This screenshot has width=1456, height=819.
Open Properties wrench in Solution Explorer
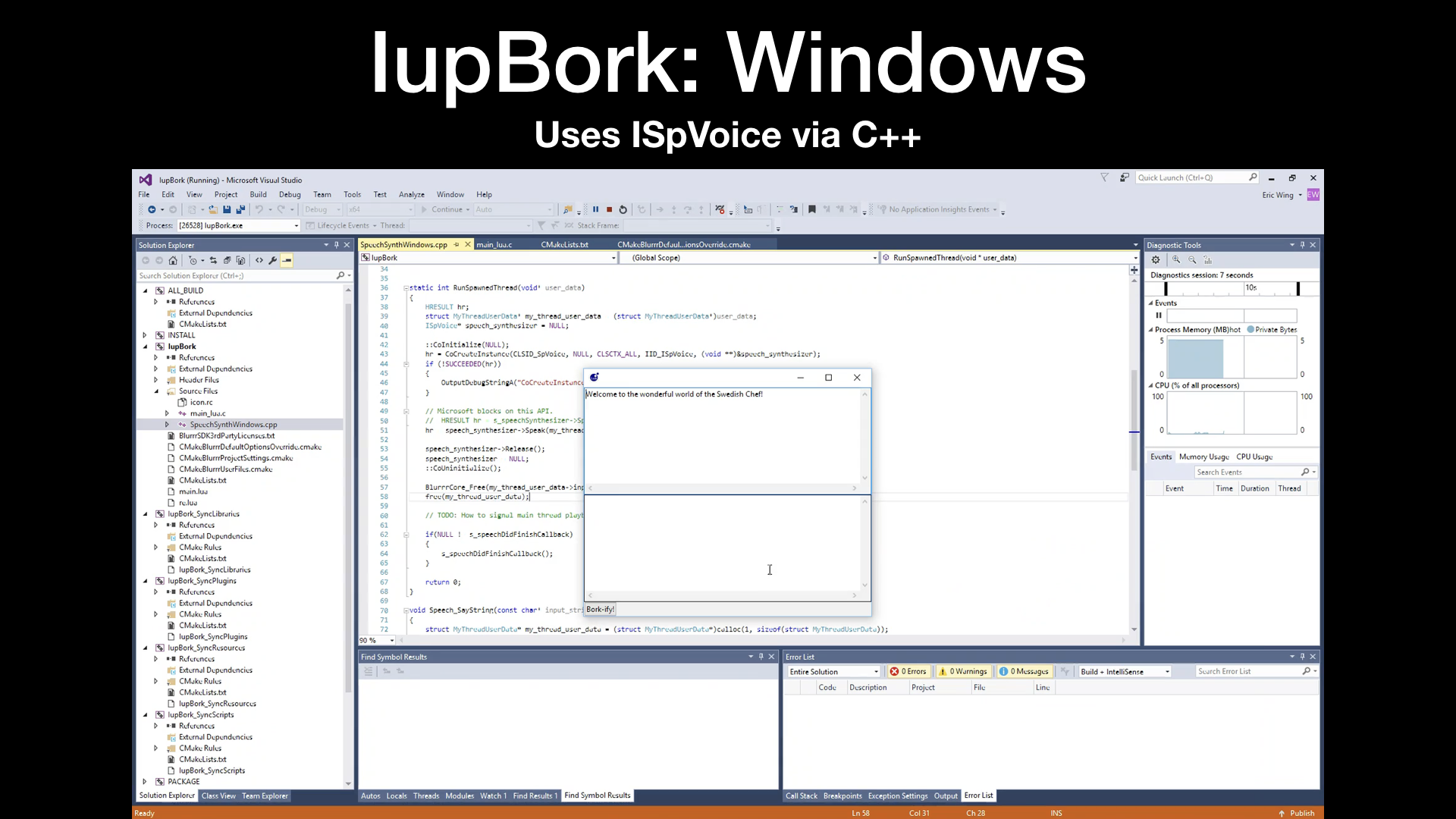pyautogui.click(x=273, y=261)
